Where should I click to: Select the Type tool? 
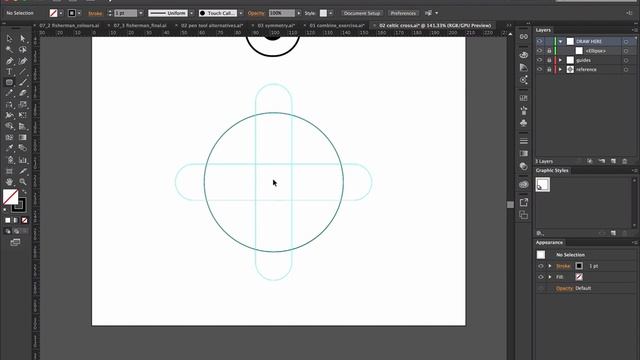9,72
